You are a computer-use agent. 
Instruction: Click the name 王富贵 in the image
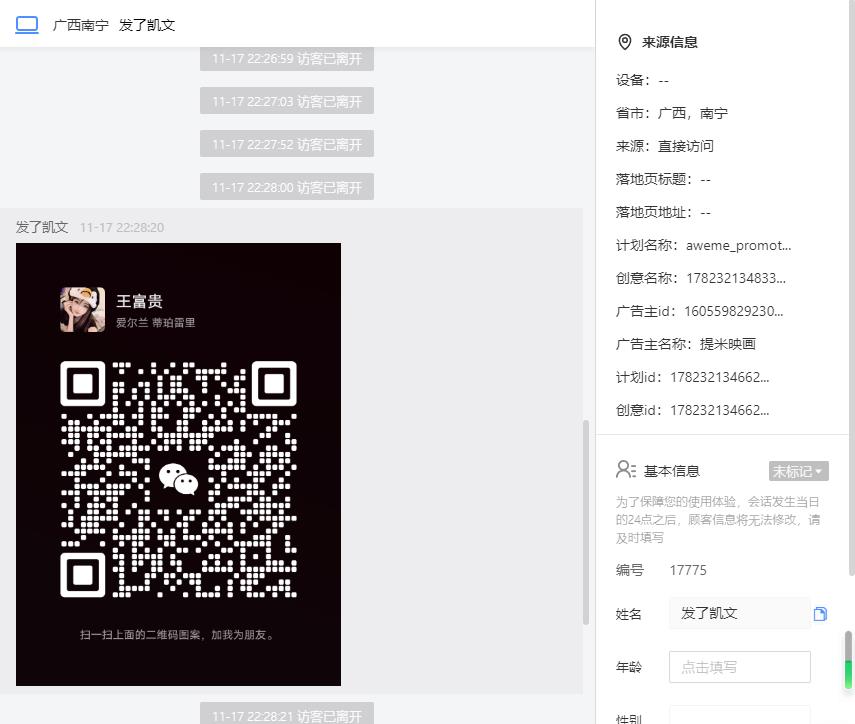(139, 301)
